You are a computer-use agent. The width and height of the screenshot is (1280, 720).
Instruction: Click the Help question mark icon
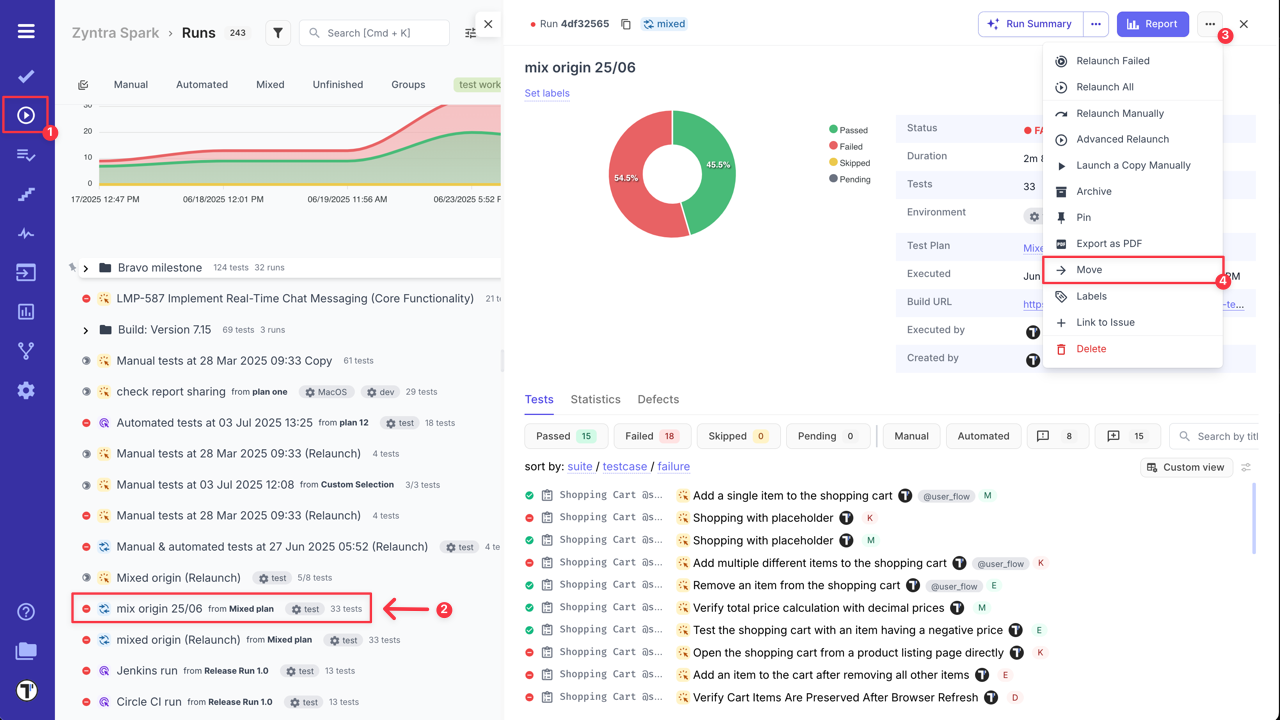tap(26, 612)
